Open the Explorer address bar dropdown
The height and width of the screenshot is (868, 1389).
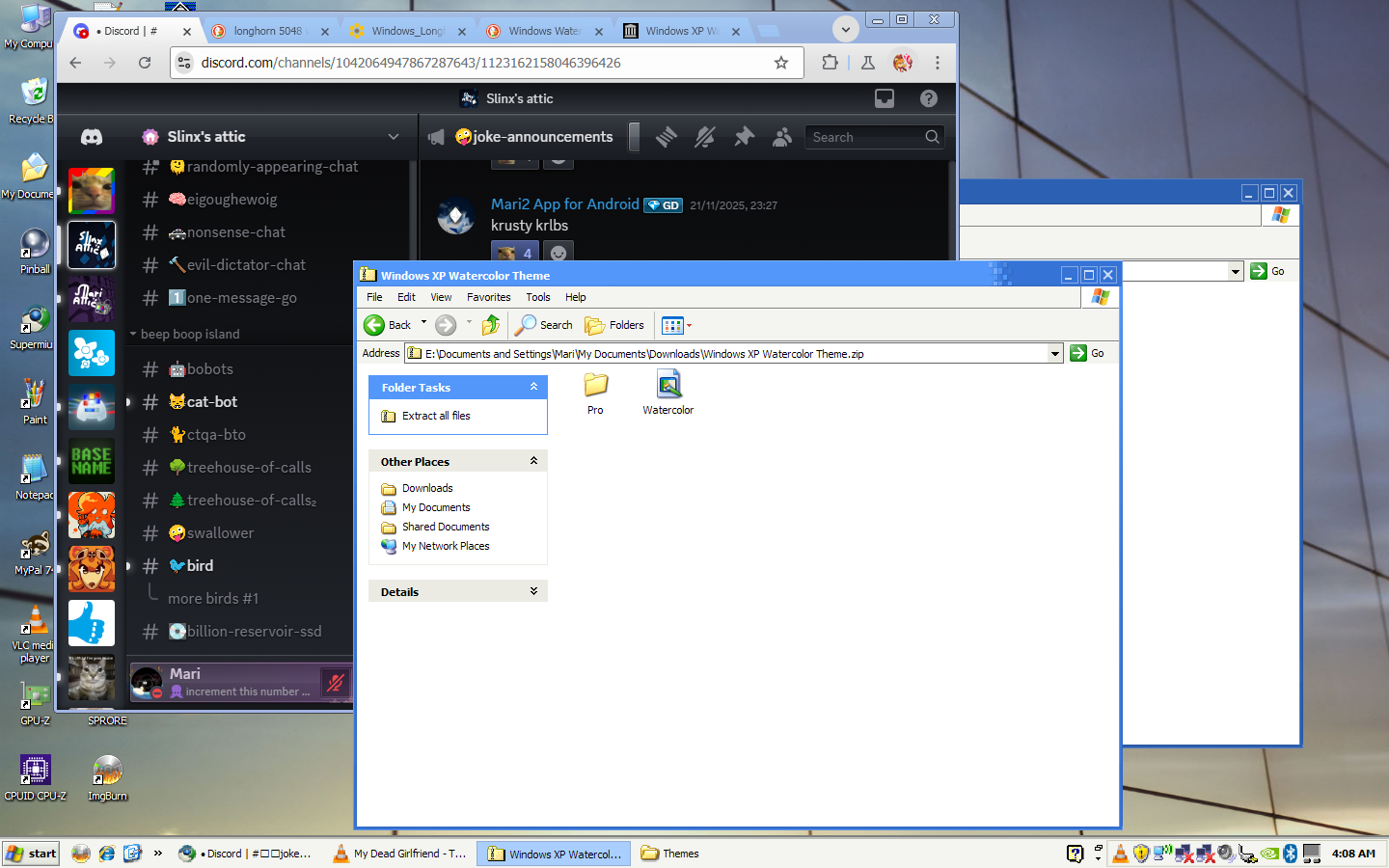(1054, 354)
